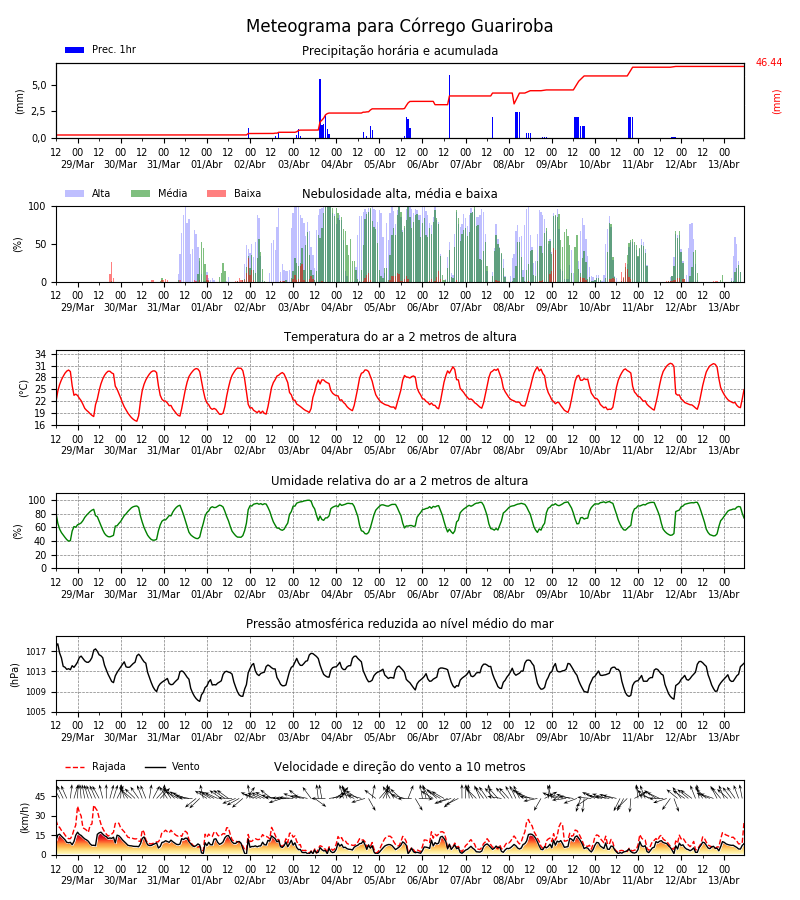Image resolution: width=800 pixels, height=900 pixels.
Task: Click the 1017 hPa pressure axis tick
Action: coord(36,652)
